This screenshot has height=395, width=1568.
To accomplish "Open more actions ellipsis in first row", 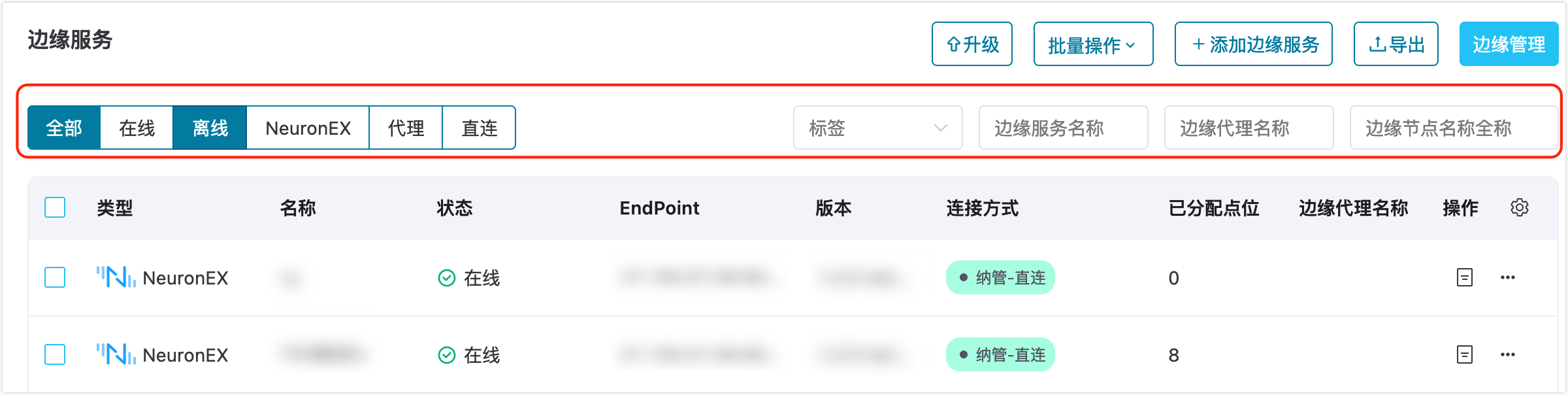I will pos(1508,278).
